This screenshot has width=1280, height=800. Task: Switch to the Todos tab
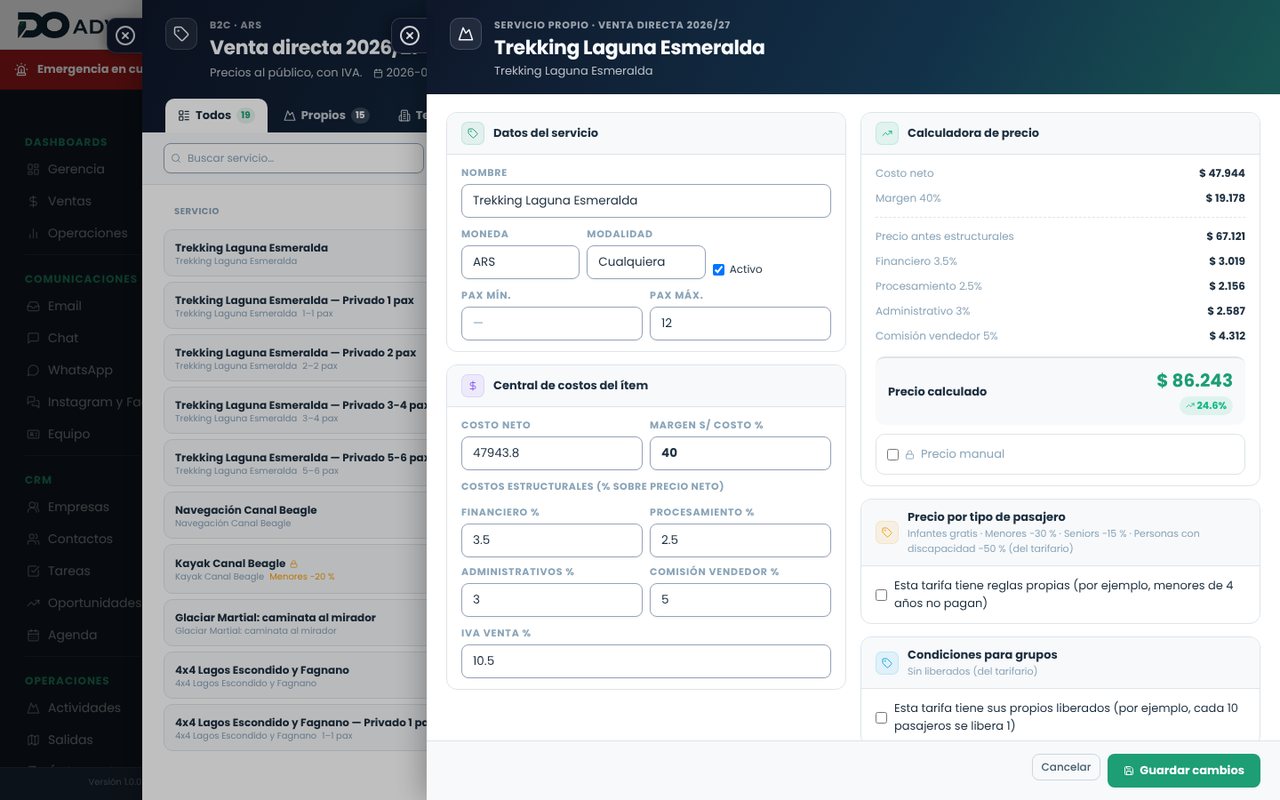(216, 115)
